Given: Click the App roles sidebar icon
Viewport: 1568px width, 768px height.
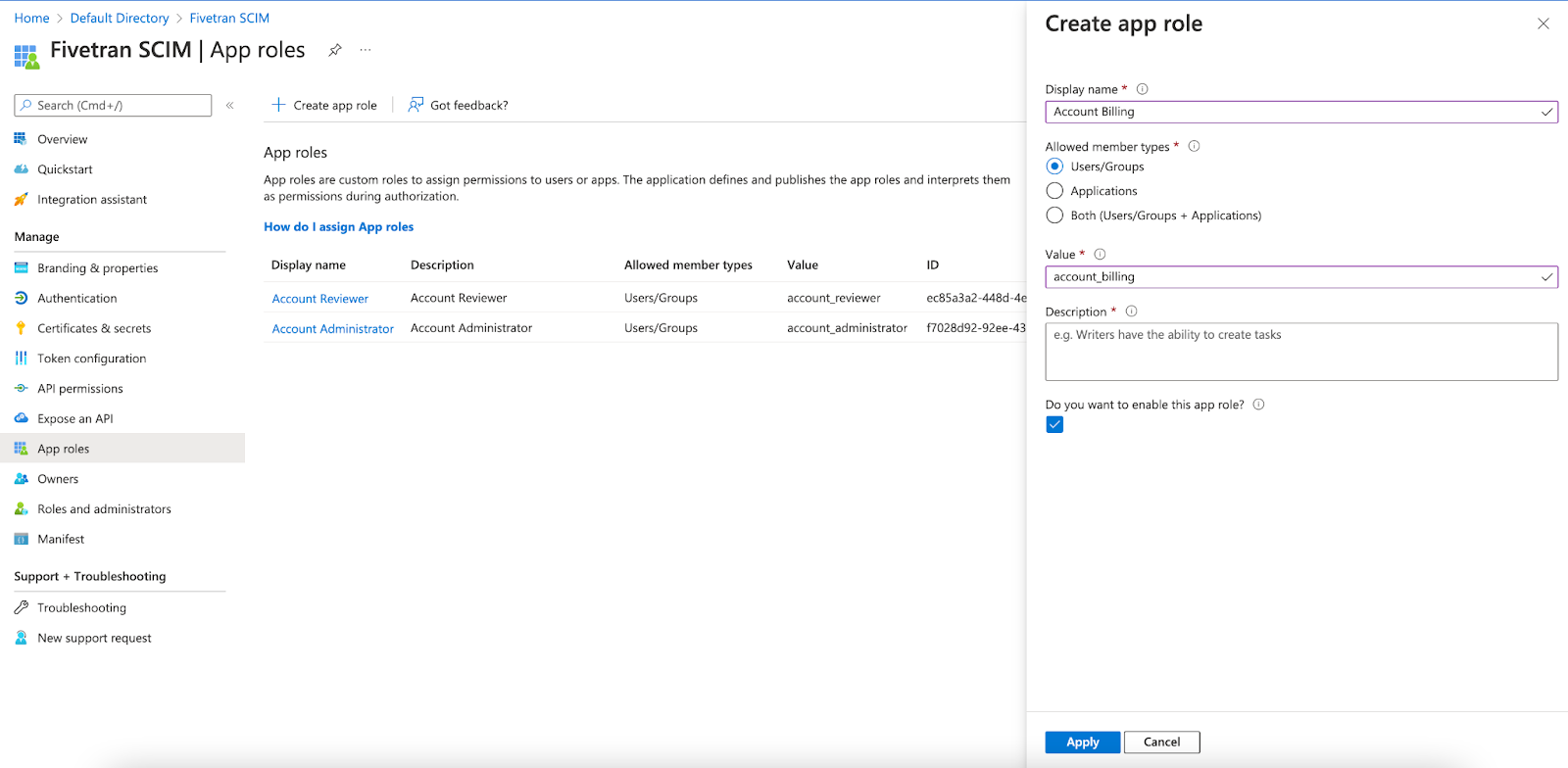Looking at the screenshot, I should [21, 449].
